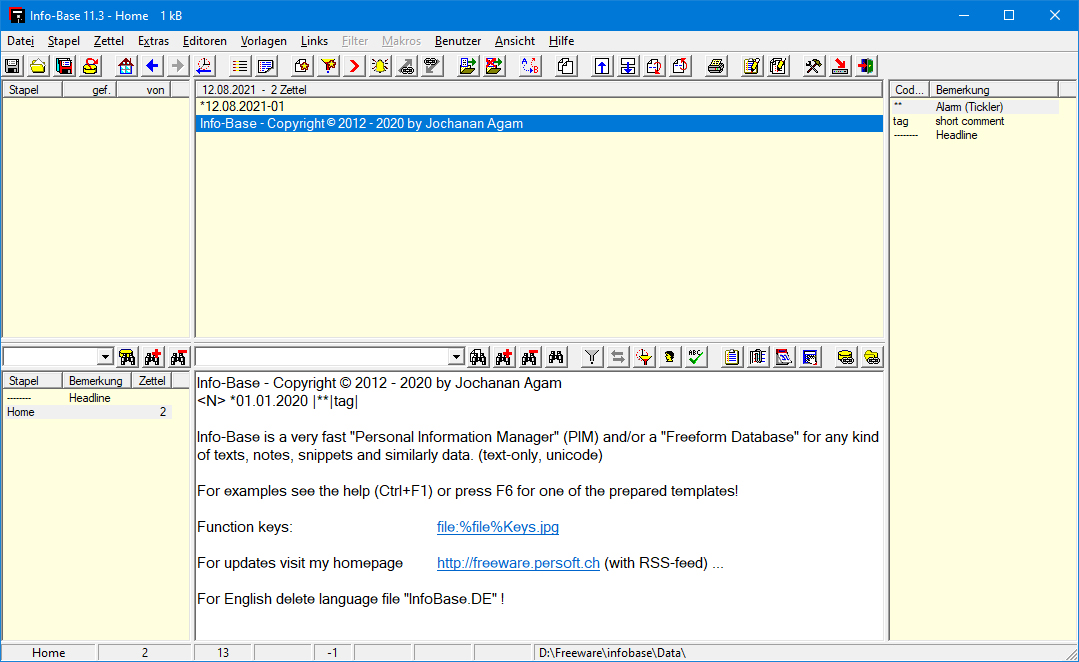This screenshot has height=662, width=1079.
Task: Click the A to B replace icon
Action: pyautogui.click(x=530, y=66)
